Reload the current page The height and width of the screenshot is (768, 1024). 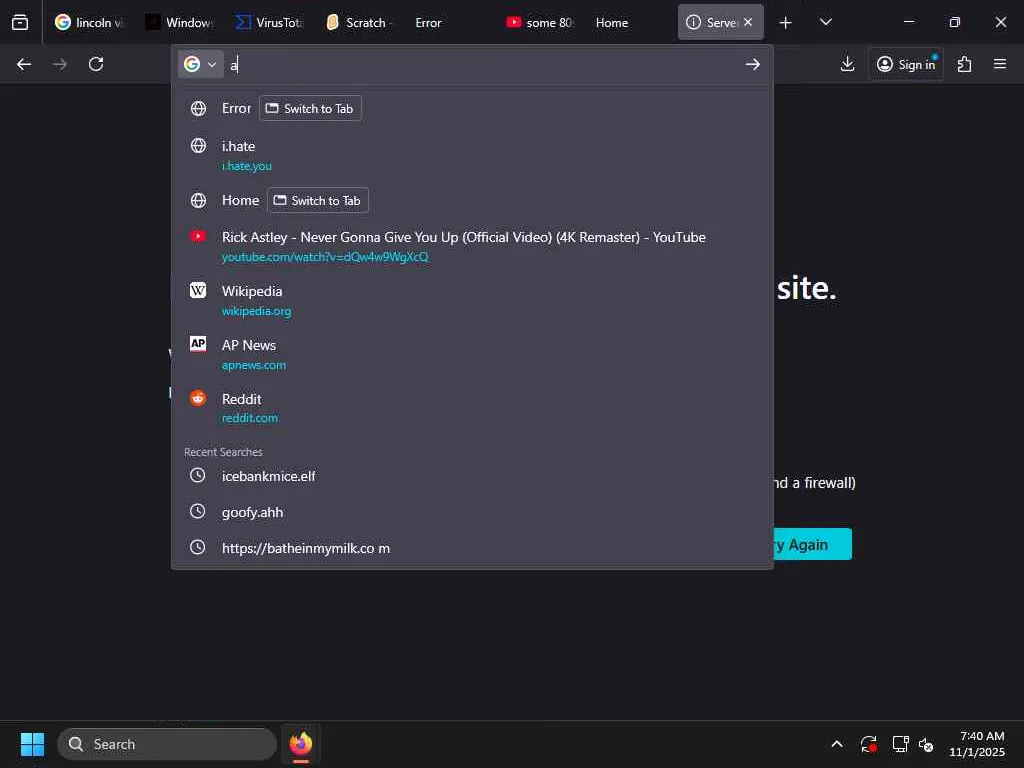(96, 64)
